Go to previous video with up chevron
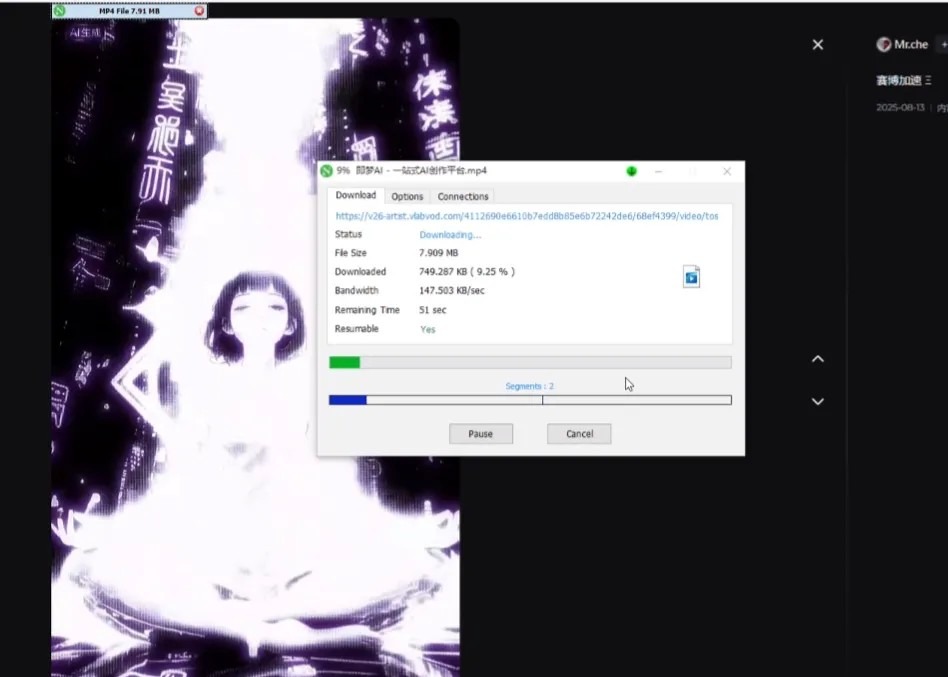This screenshot has height=677, width=948. [x=818, y=359]
